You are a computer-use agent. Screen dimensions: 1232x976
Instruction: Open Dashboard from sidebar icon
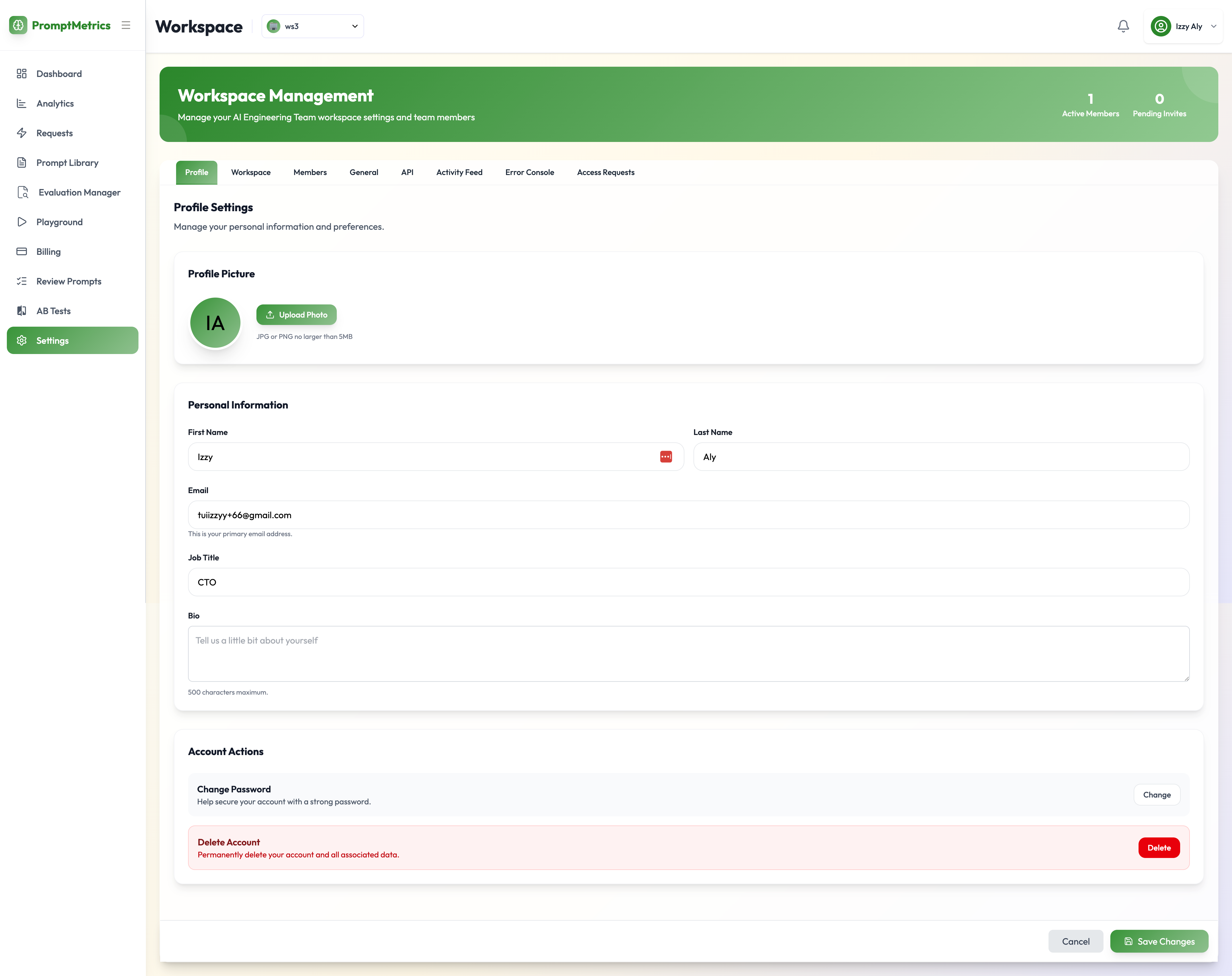click(22, 74)
